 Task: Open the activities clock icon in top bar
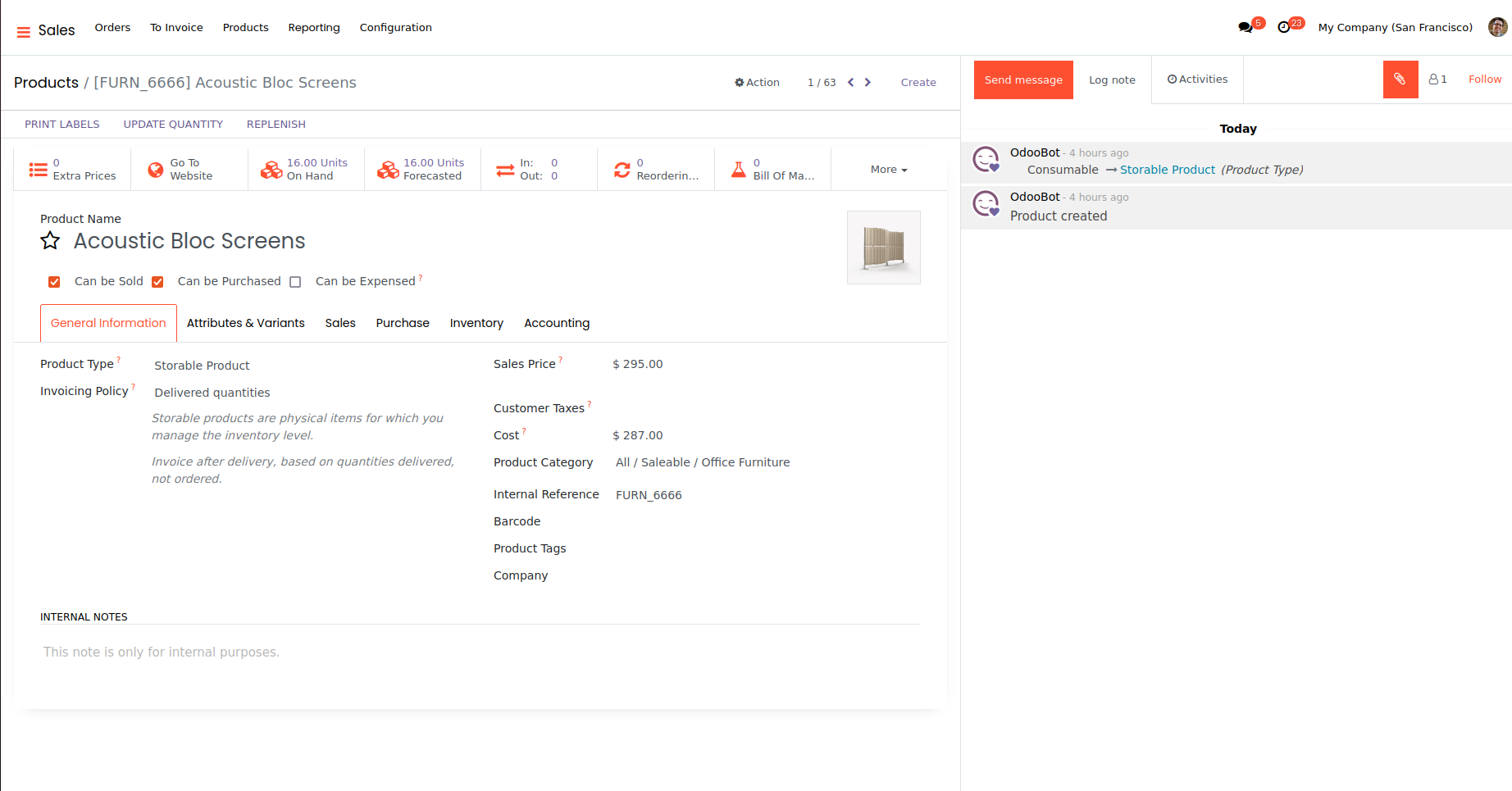[x=1284, y=28]
